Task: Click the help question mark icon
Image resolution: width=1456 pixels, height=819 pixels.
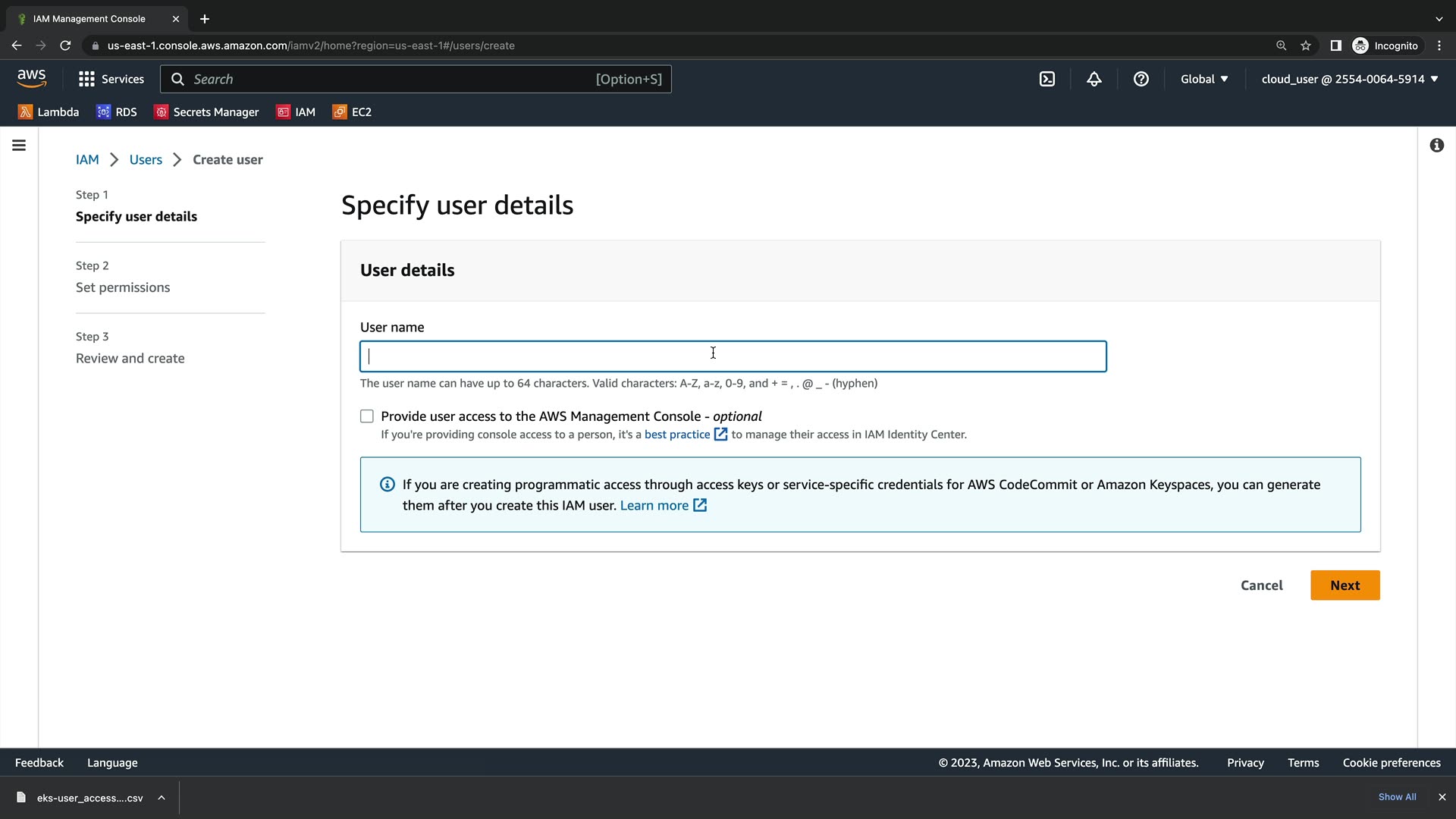Action: (x=1141, y=79)
